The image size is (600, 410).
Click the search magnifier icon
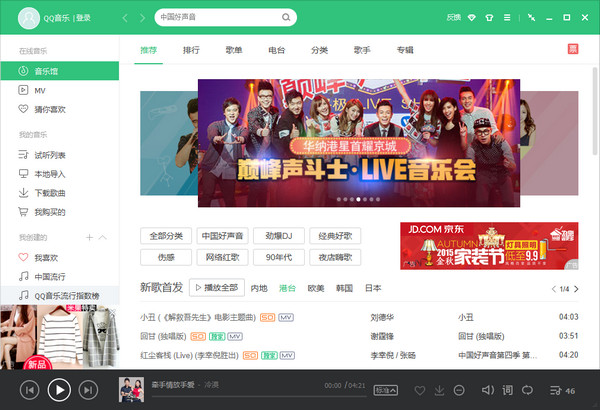tap(287, 18)
